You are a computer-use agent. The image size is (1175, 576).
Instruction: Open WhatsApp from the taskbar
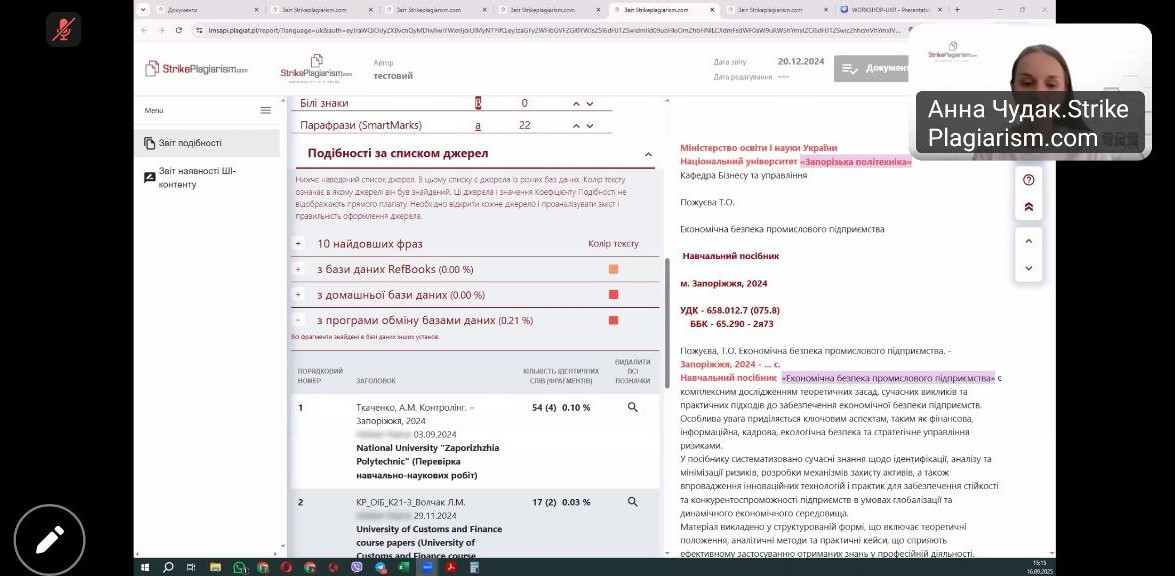pyautogui.click(x=239, y=567)
